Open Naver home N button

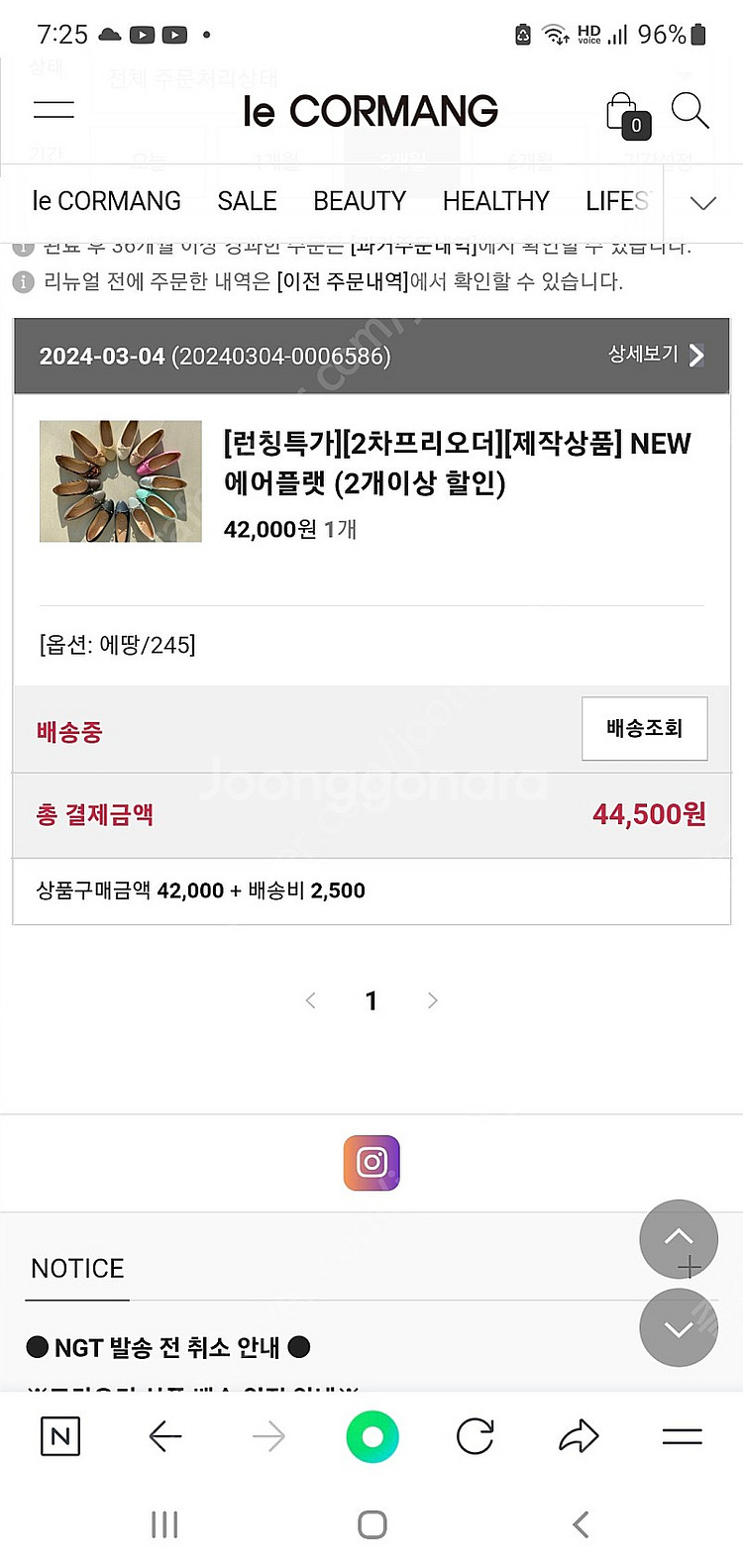60,1436
